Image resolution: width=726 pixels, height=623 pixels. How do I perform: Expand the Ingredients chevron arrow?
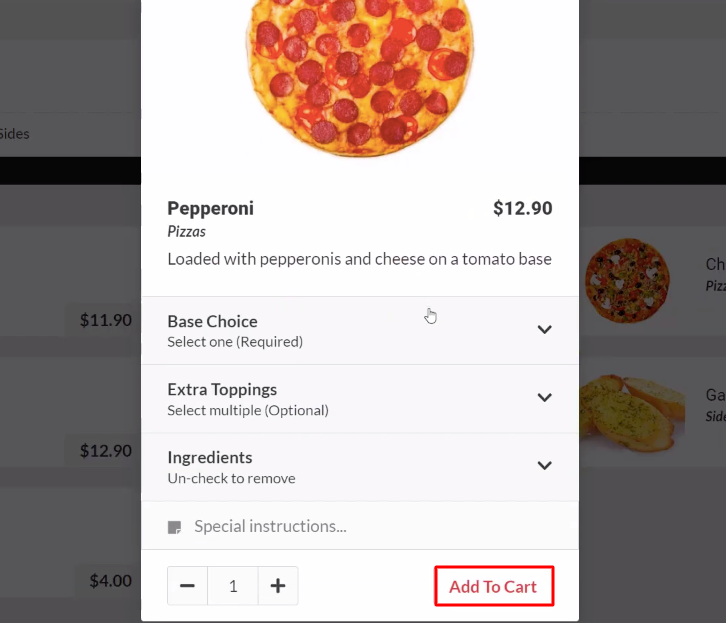click(544, 466)
